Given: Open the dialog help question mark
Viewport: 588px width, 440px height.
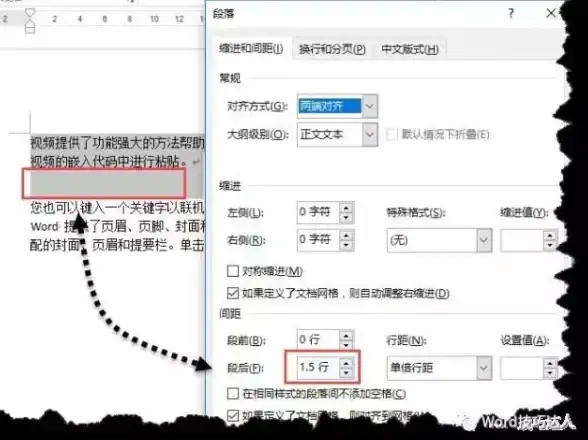Looking at the screenshot, I should tap(511, 14).
